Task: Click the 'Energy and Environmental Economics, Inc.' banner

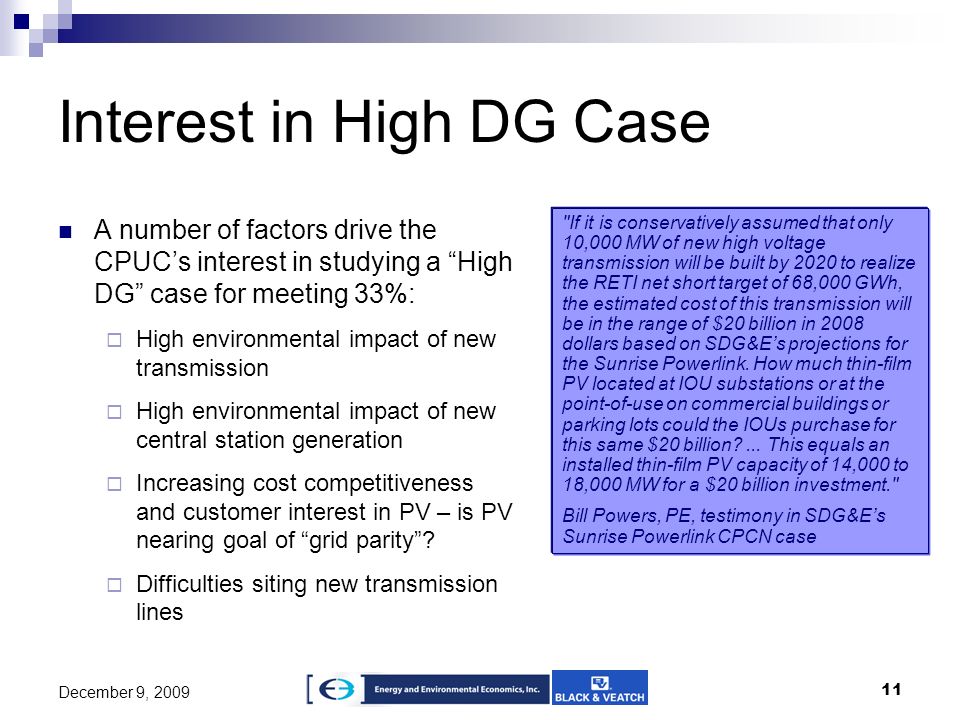Action: (457, 689)
